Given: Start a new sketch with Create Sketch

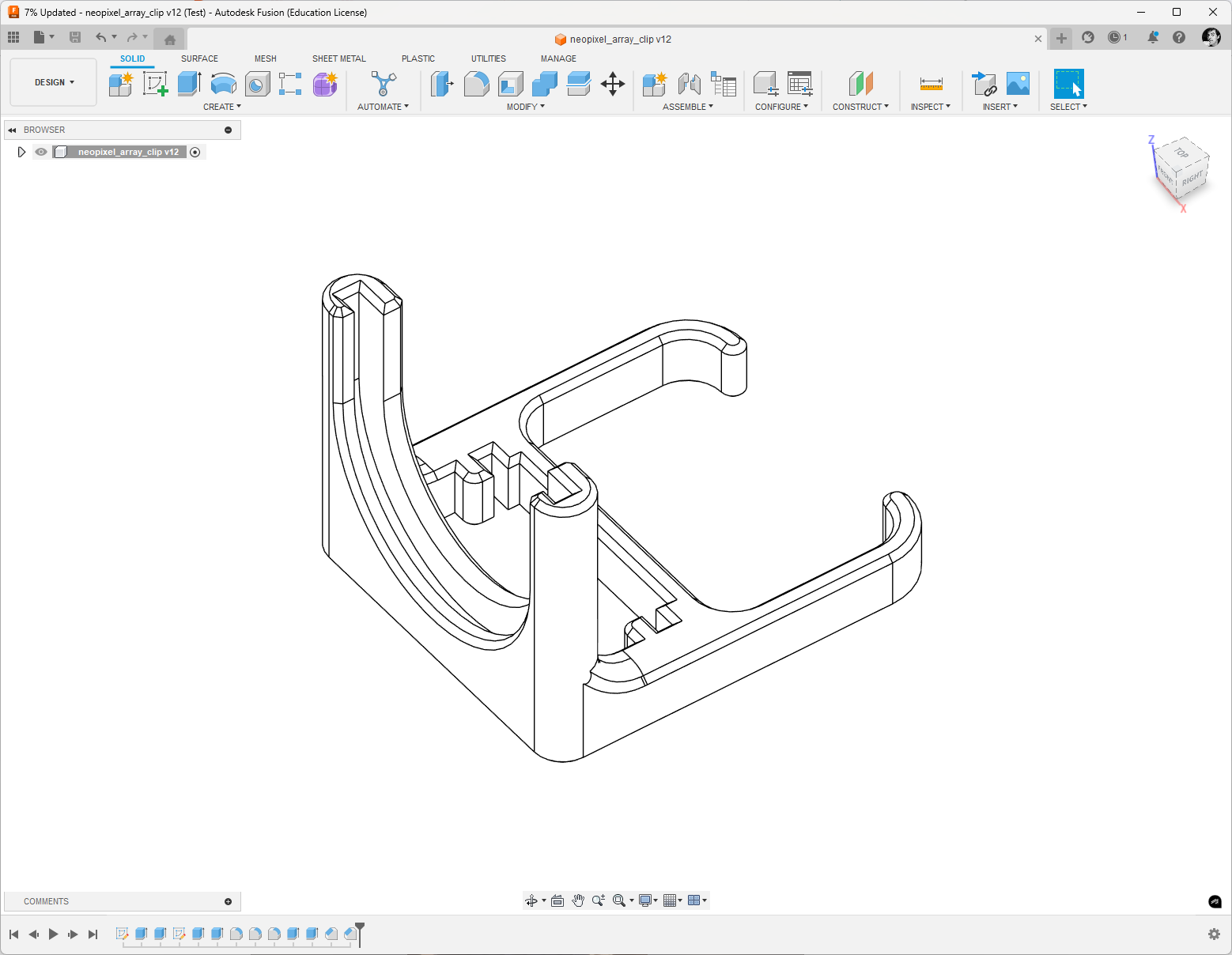Looking at the screenshot, I should coord(155,84).
